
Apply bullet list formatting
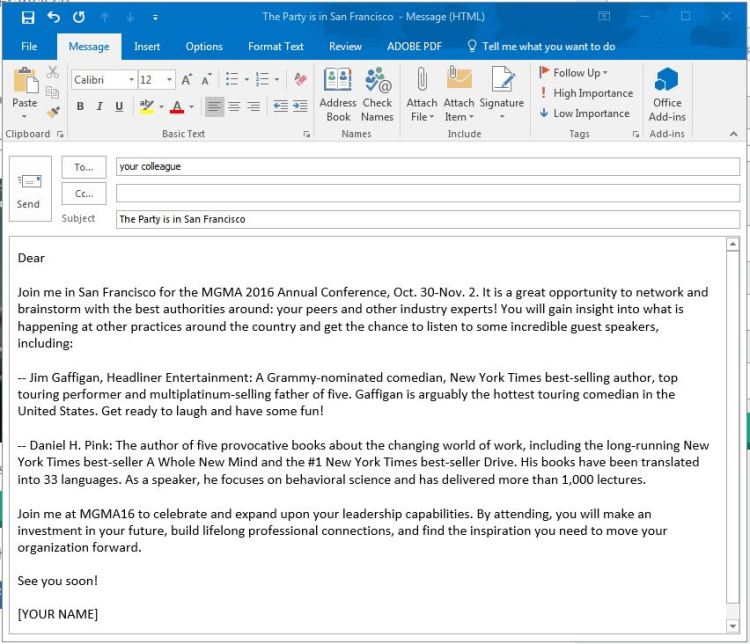click(232, 79)
